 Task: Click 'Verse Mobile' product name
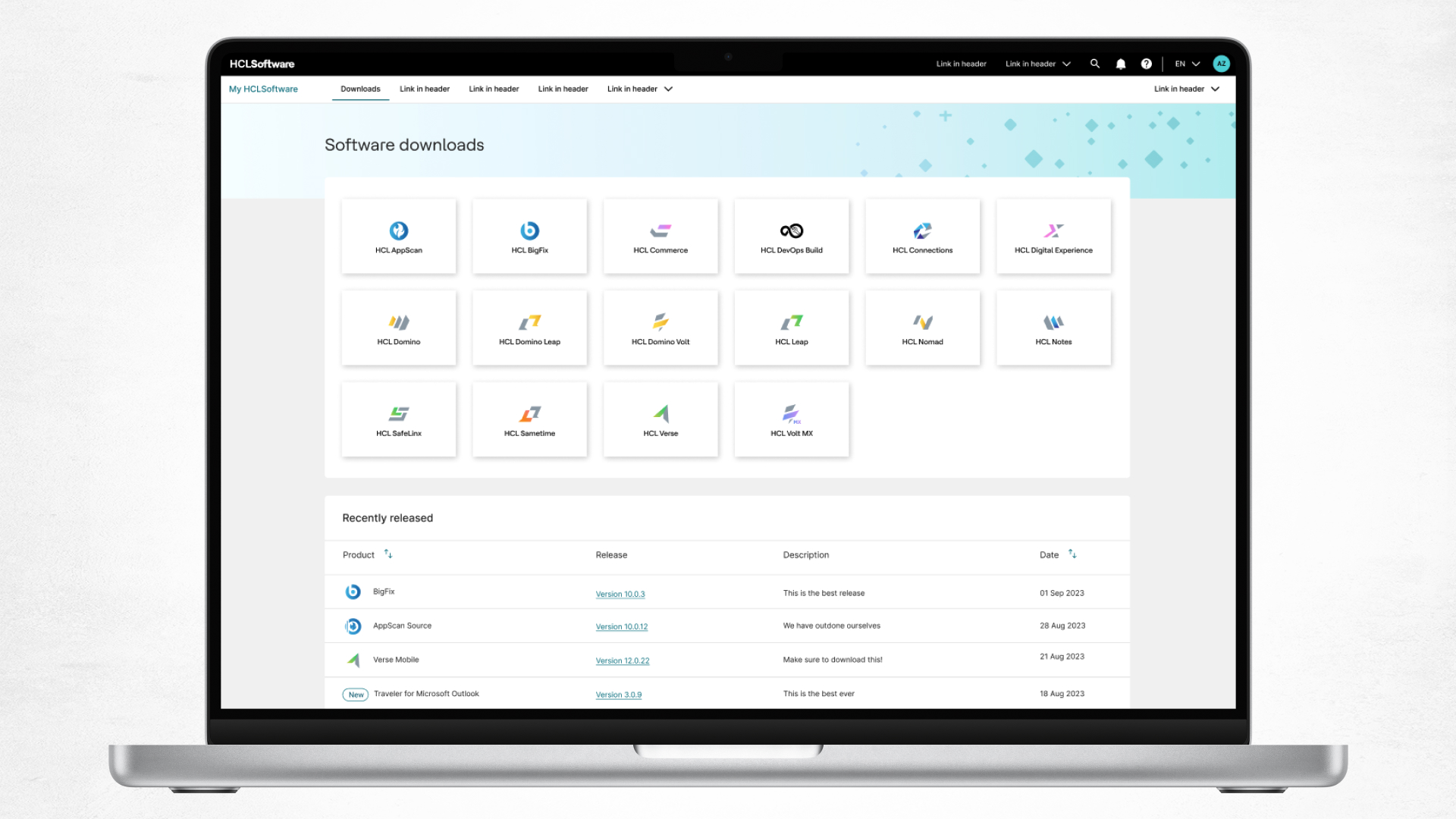click(396, 660)
